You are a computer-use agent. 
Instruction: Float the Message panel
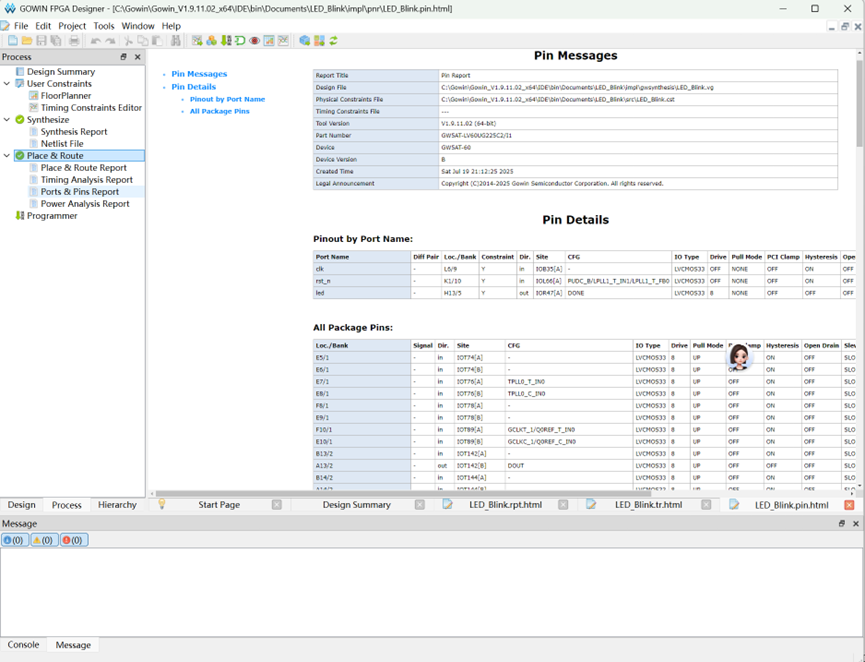pos(842,524)
